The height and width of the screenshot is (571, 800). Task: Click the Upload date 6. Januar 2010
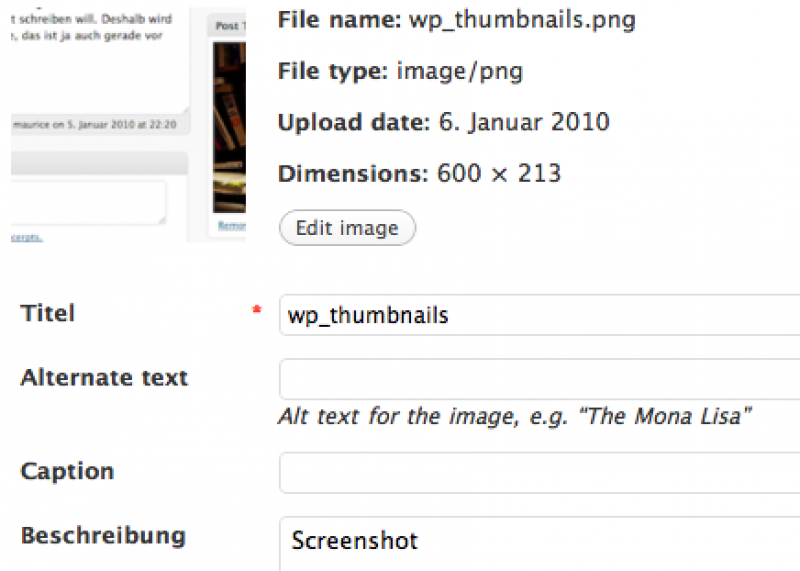(443, 122)
